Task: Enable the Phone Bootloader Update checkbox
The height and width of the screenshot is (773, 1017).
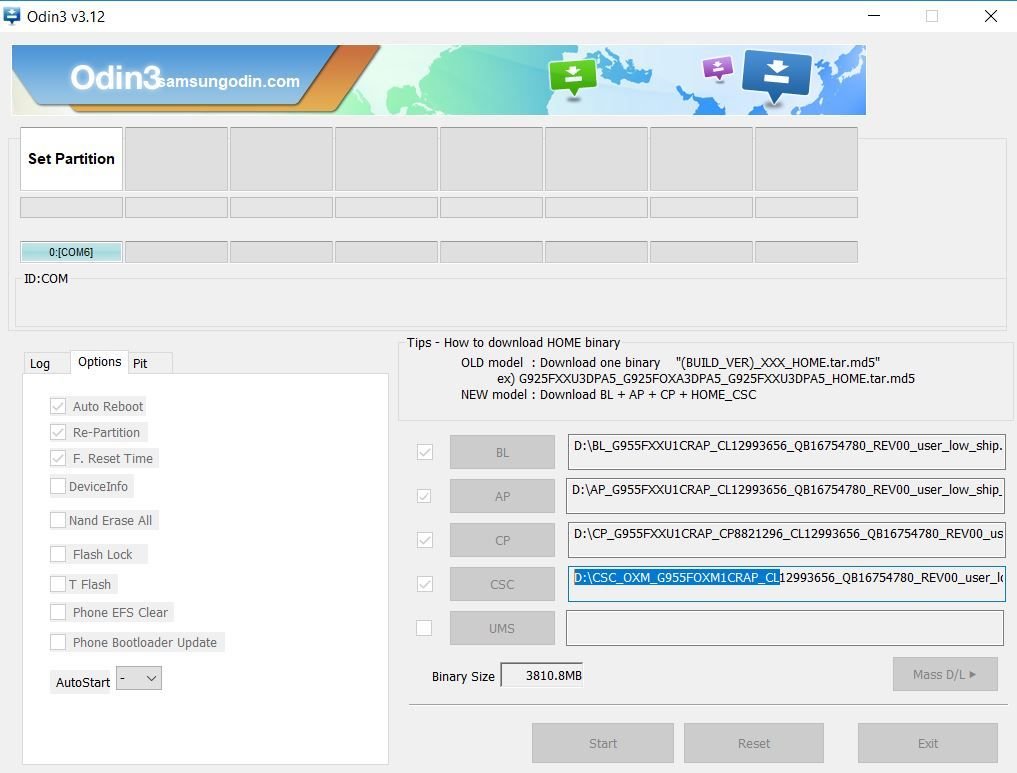Action: click(x=58, y=642)
